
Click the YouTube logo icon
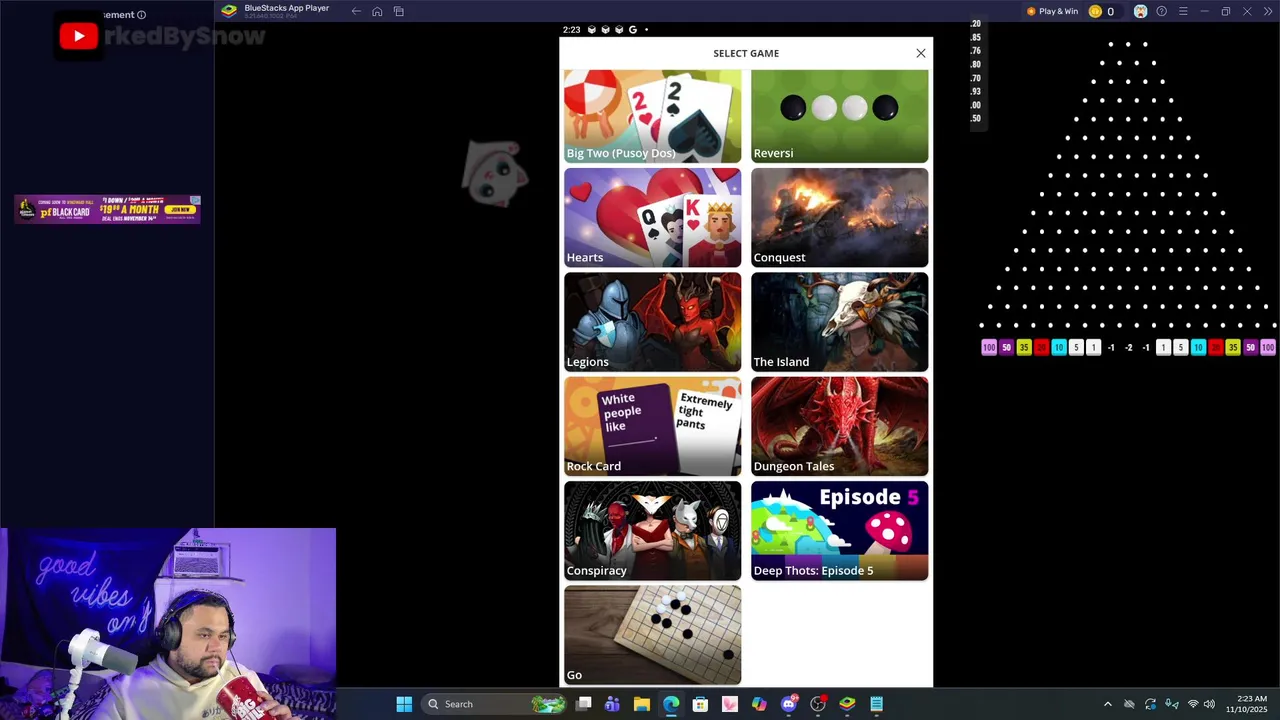[x=79, y=37]
